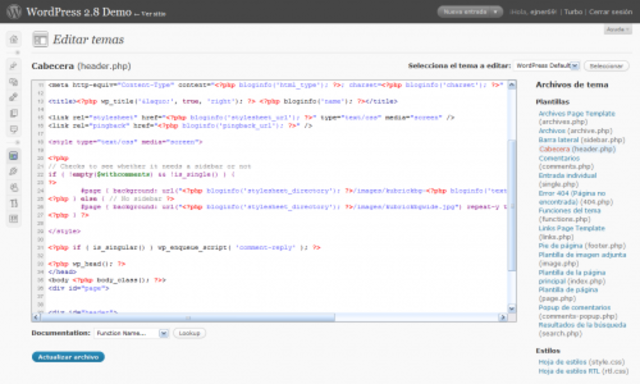The height and width of the screenshot is (384, 640).
Task: Click the code editor scroll left arrow
Action: click(36, 317)
